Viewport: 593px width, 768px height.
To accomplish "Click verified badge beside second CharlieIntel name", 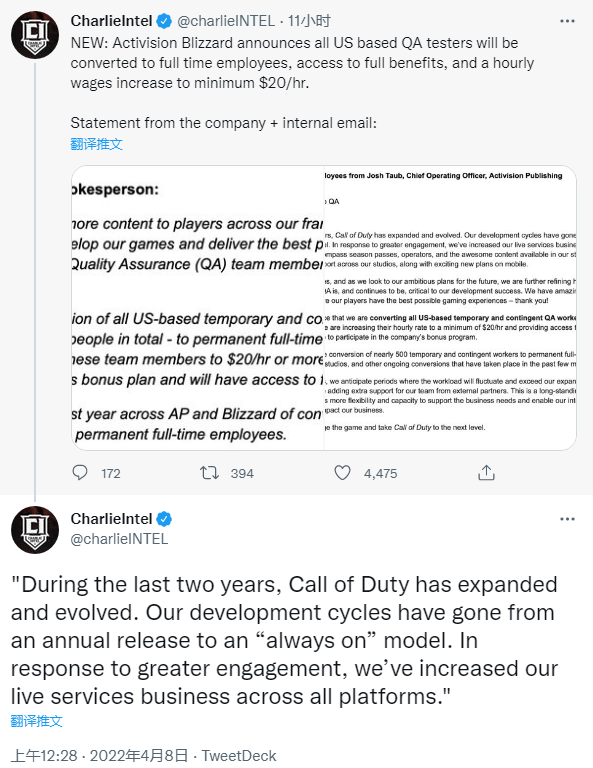I will click(164, 519).
